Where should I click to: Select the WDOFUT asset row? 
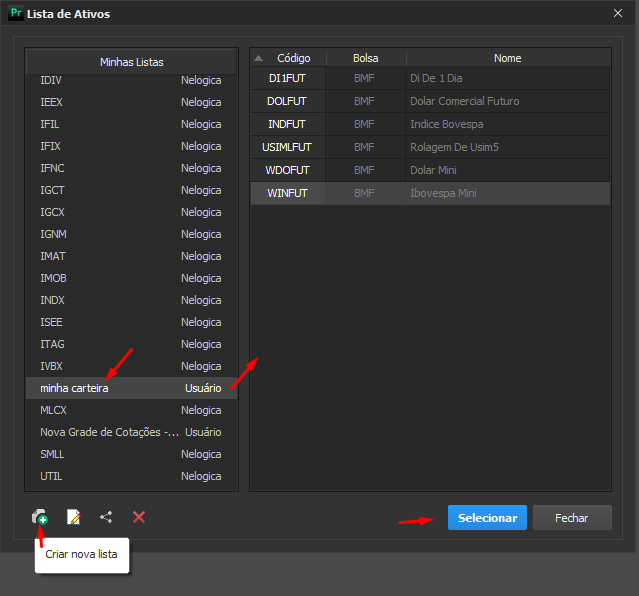430,170
